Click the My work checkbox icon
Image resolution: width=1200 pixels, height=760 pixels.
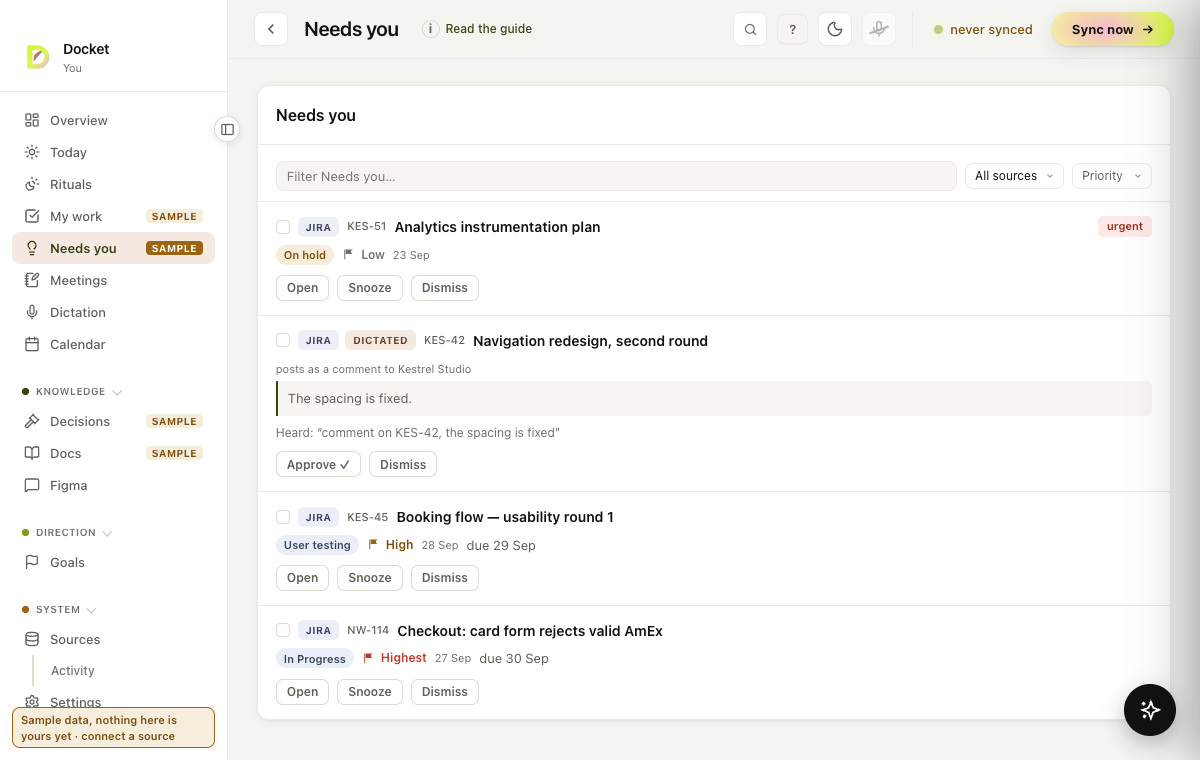(x=32, y=216)
